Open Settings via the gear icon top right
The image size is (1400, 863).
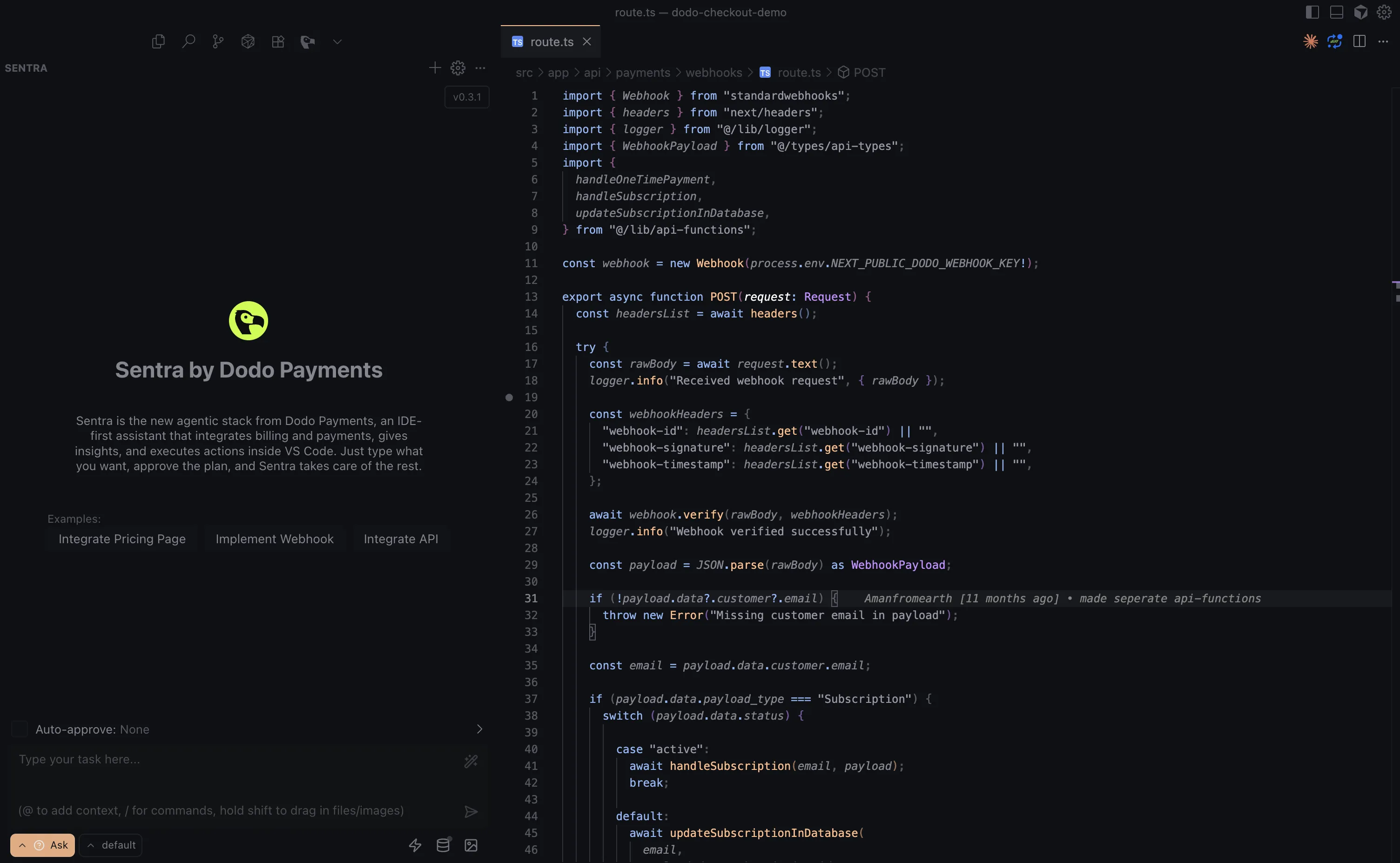(x=1385, y=12)
